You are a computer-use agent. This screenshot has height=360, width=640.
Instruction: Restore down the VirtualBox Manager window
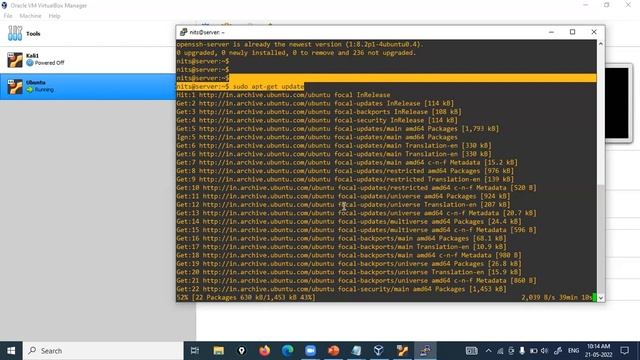[x=607, y=5]
